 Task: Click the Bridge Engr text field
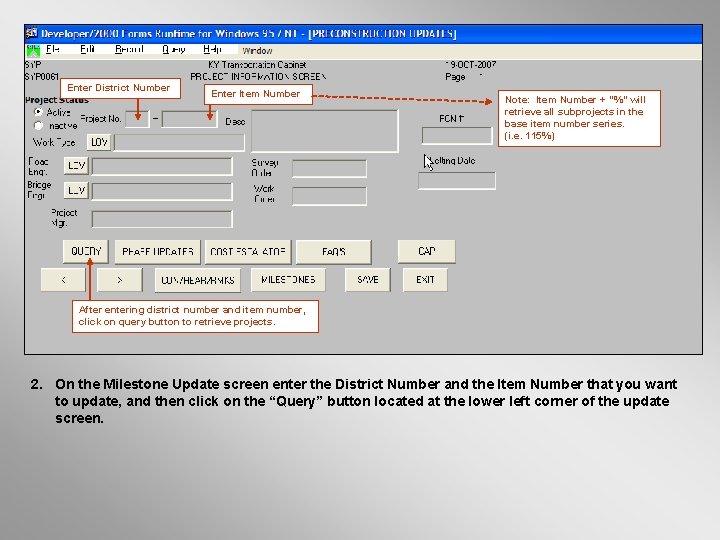[162, 191]
